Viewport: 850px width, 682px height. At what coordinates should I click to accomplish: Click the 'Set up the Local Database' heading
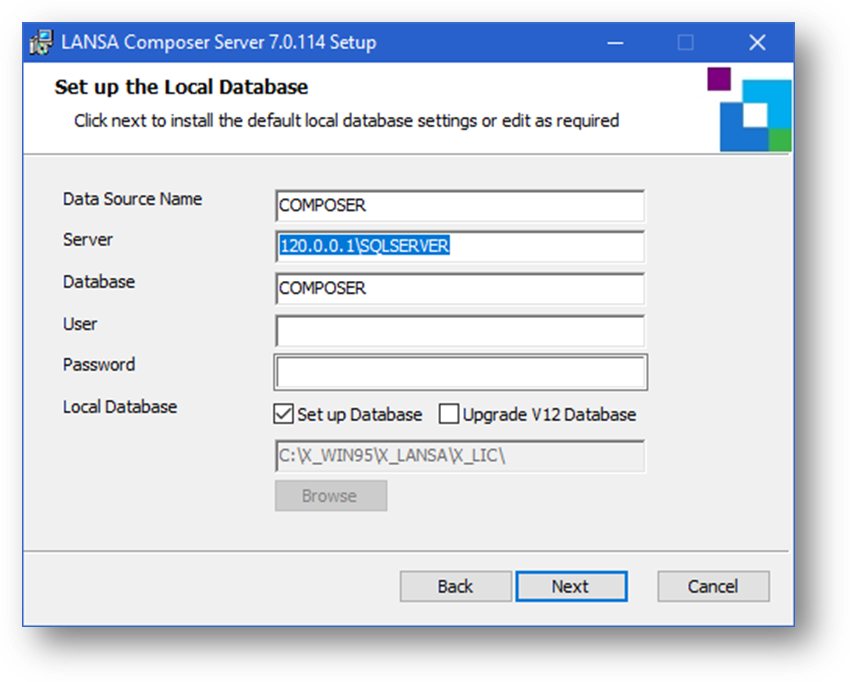(x=181, y=87)
